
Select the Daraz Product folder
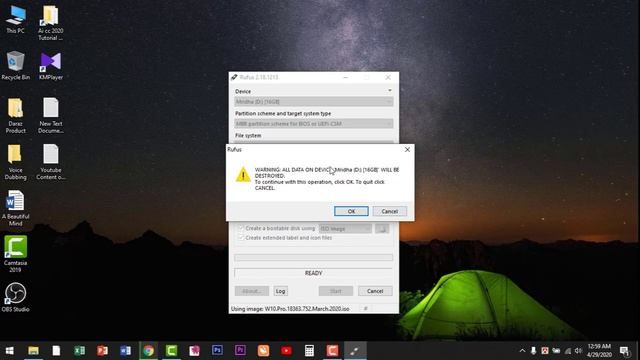pyautogui.click(x=16, y=116)
